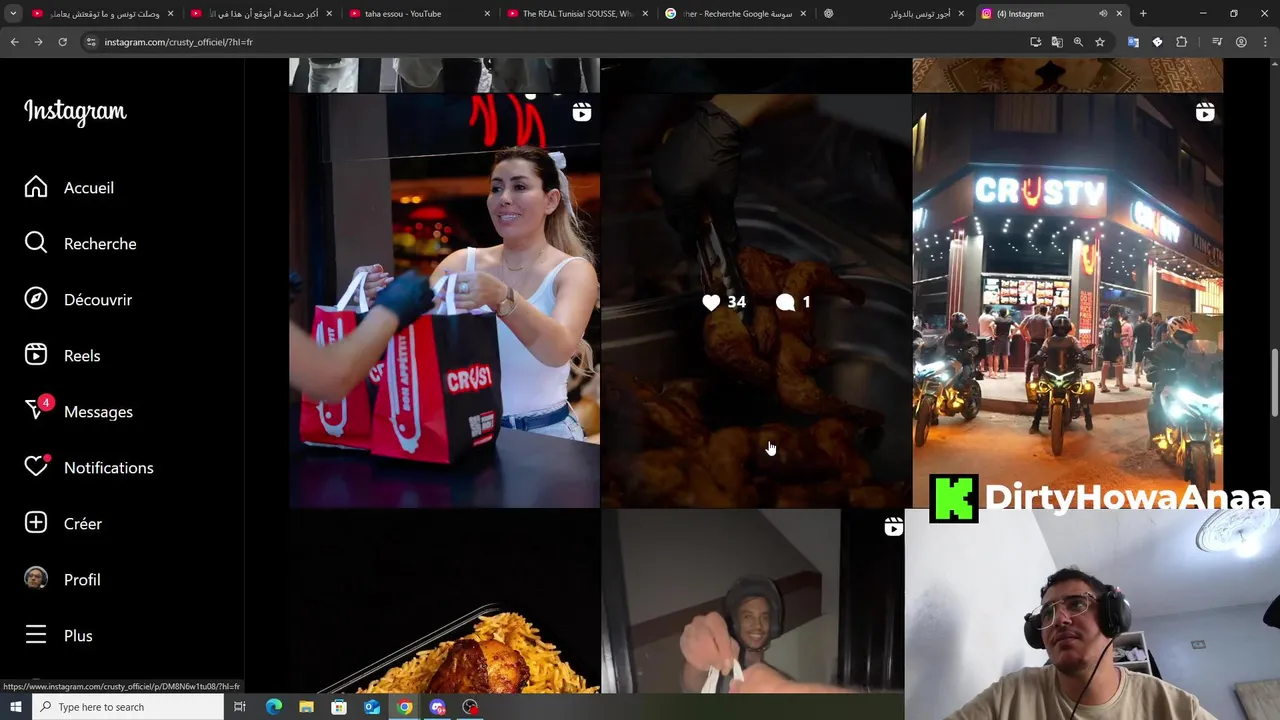Screen dimensions: 1280x720
Task: Switch to The REAL Tunisia! SOUSSE tab
Action: click(577, 14)
